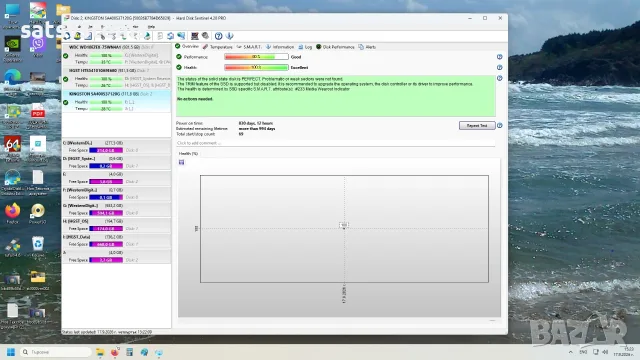This screenshot has width=640, height=360.
Task: Open the PDF desktop icon
Action: pos(38,116)
